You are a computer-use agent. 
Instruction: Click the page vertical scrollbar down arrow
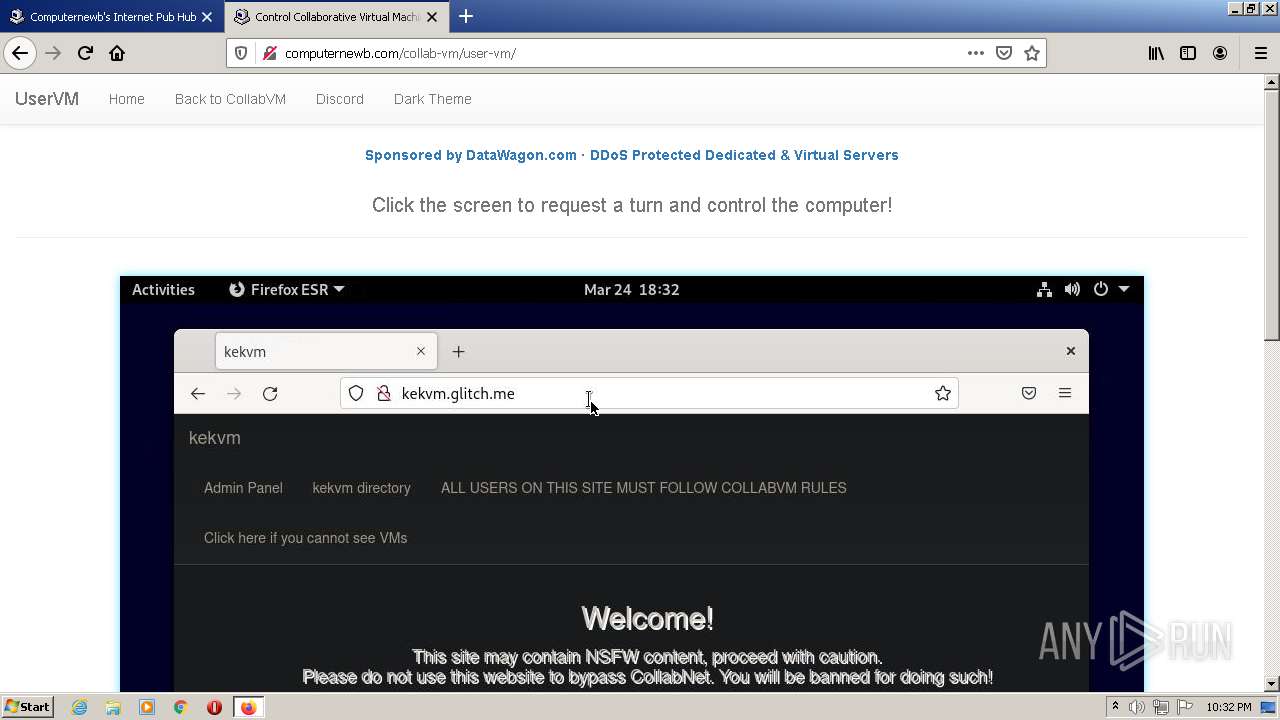point(1271,684)
